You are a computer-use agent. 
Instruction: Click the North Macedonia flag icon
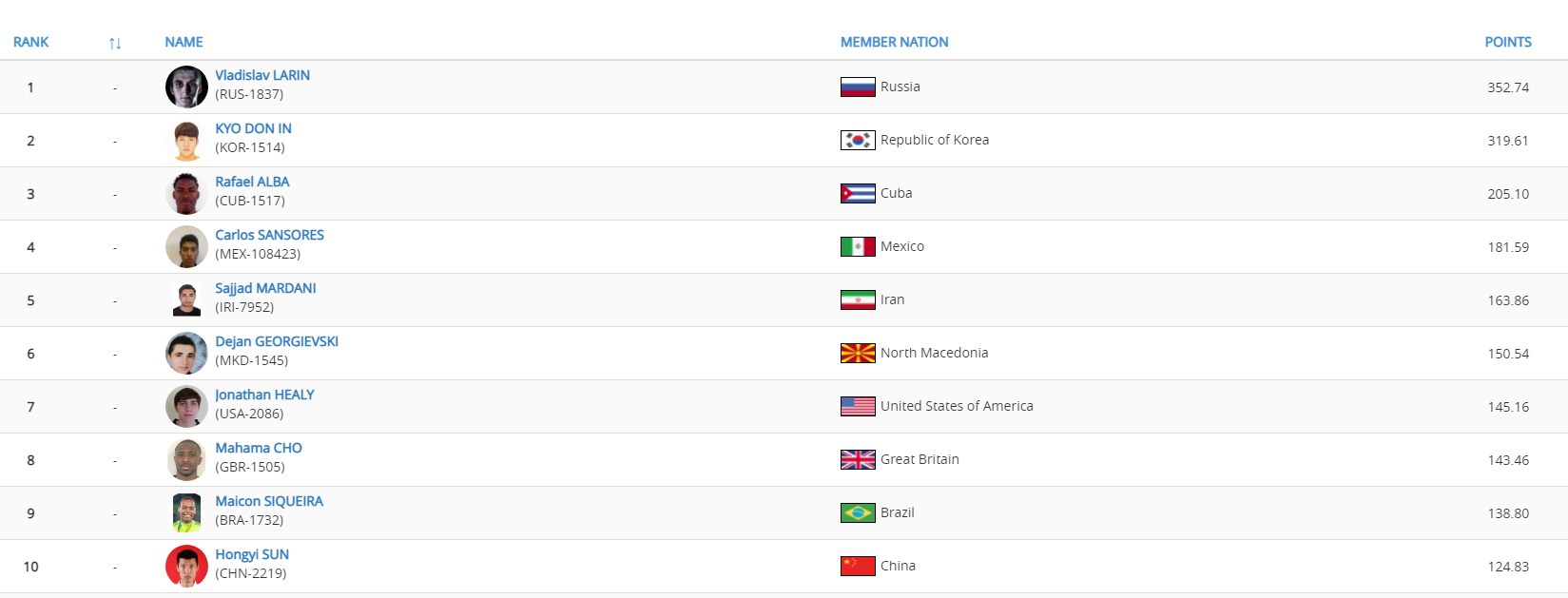[858, 354]
